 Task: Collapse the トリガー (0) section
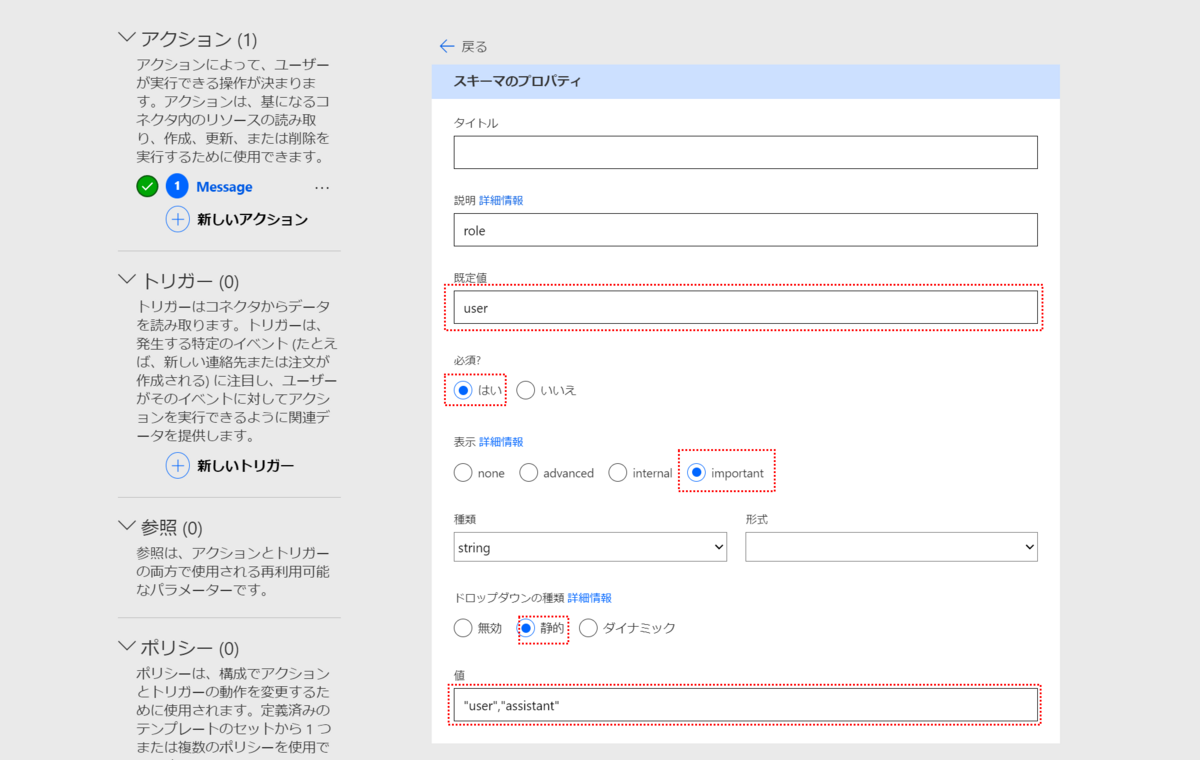(126, 280)
